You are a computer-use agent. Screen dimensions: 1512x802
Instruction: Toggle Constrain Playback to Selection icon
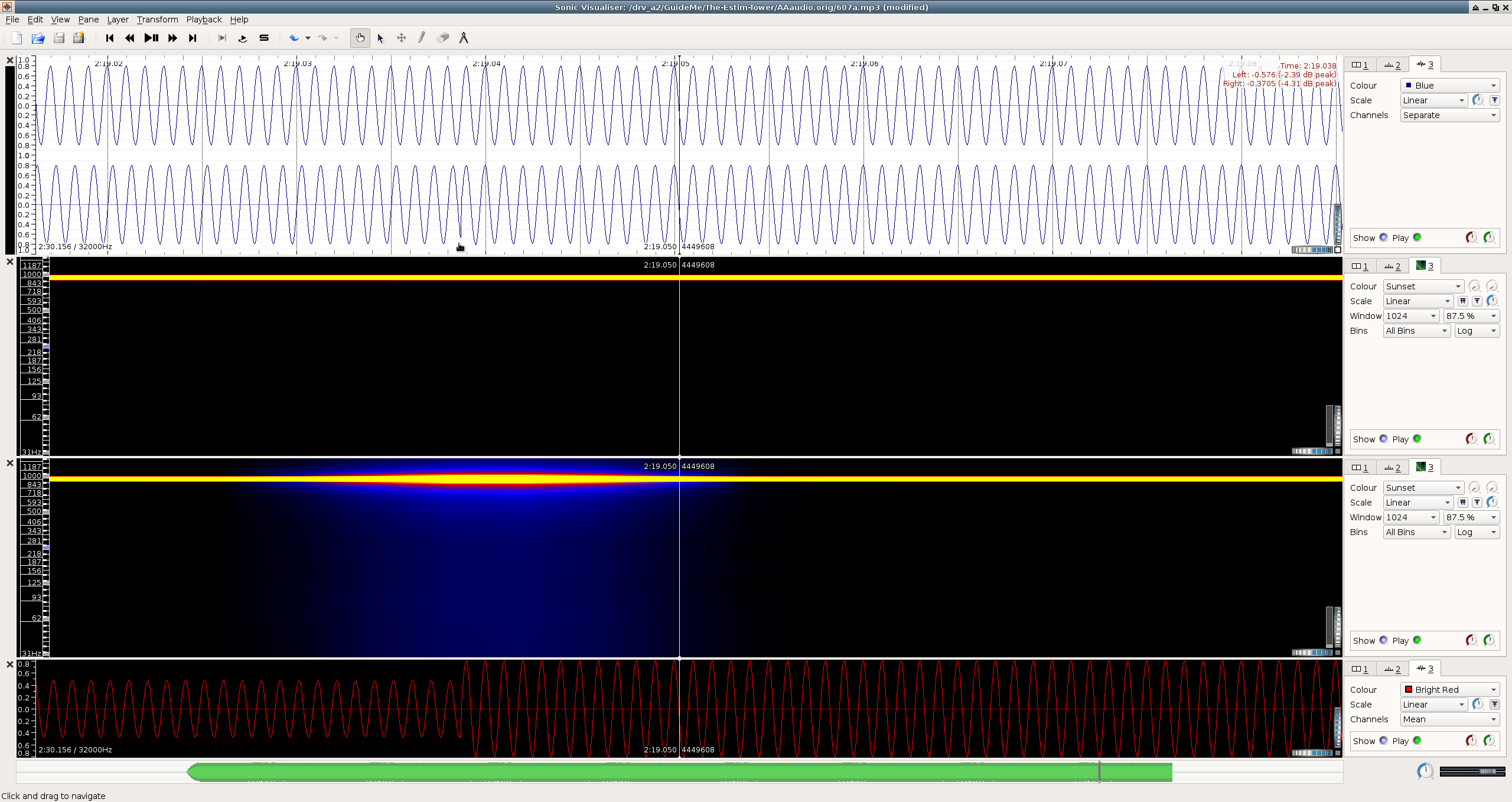222,38
